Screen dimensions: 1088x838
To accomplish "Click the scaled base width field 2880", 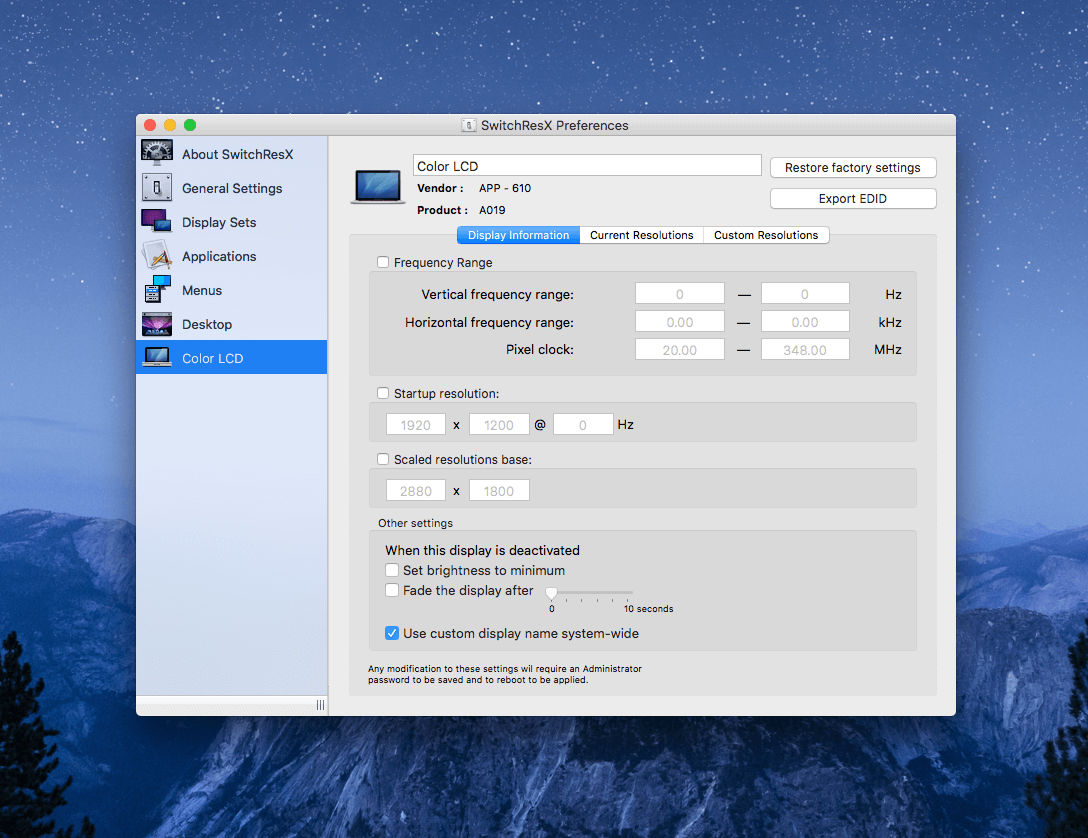I will click(416, 490).
